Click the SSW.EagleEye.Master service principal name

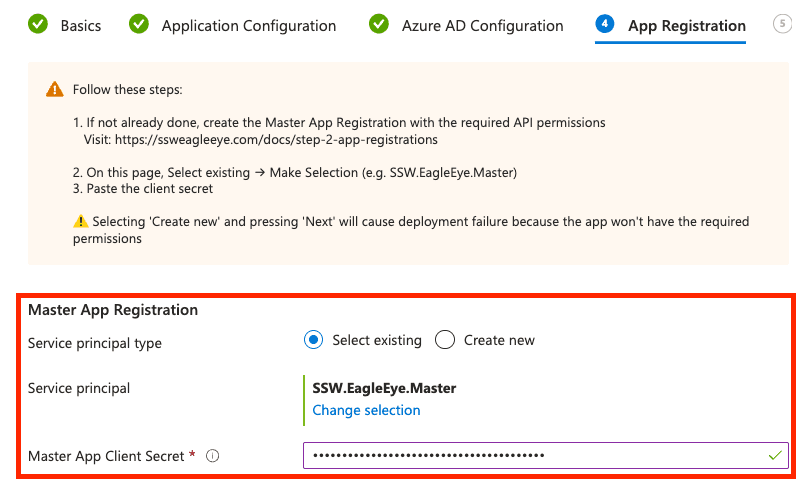[384, 388]
